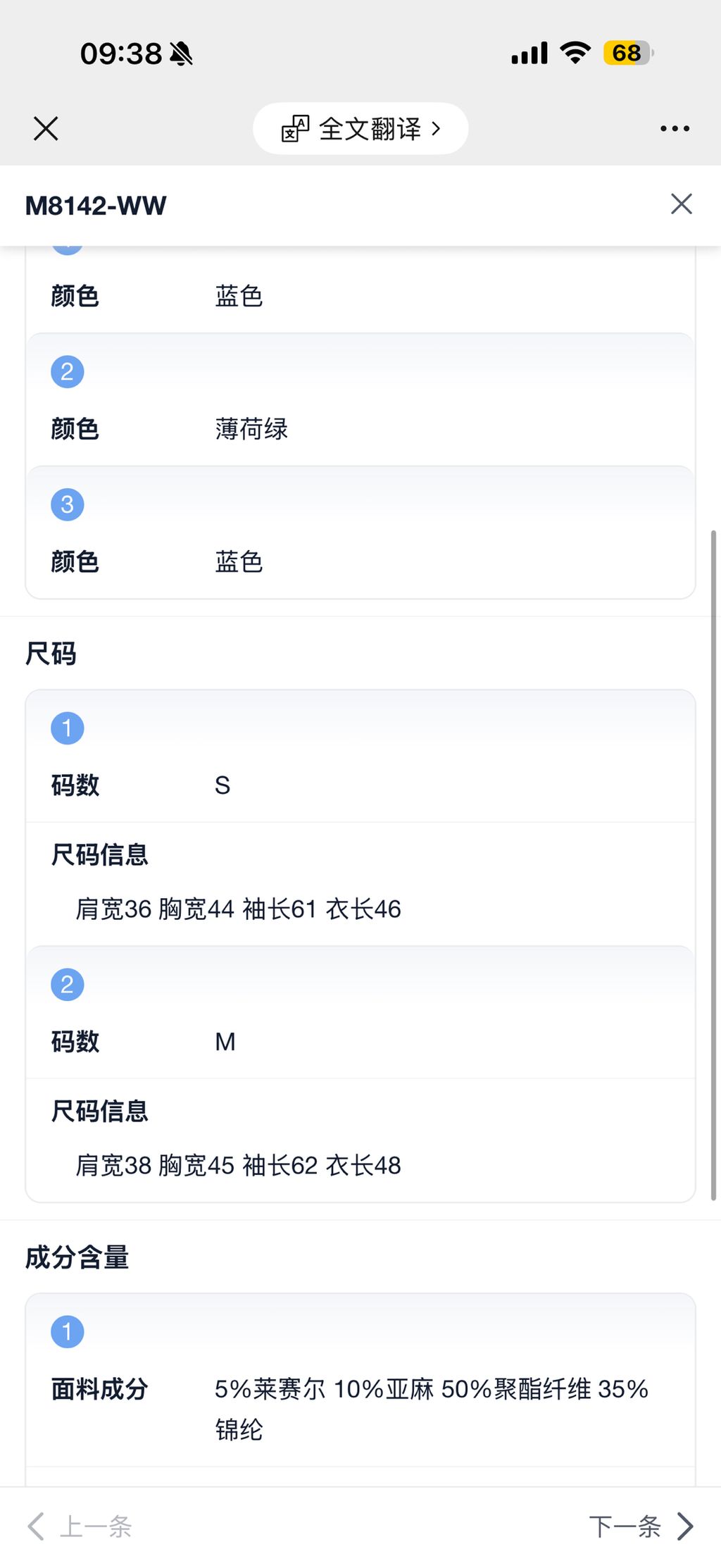The image size is (721, 1568).
Task: Close the M8142-WW detail panel
Action: [x=681, y=204]
